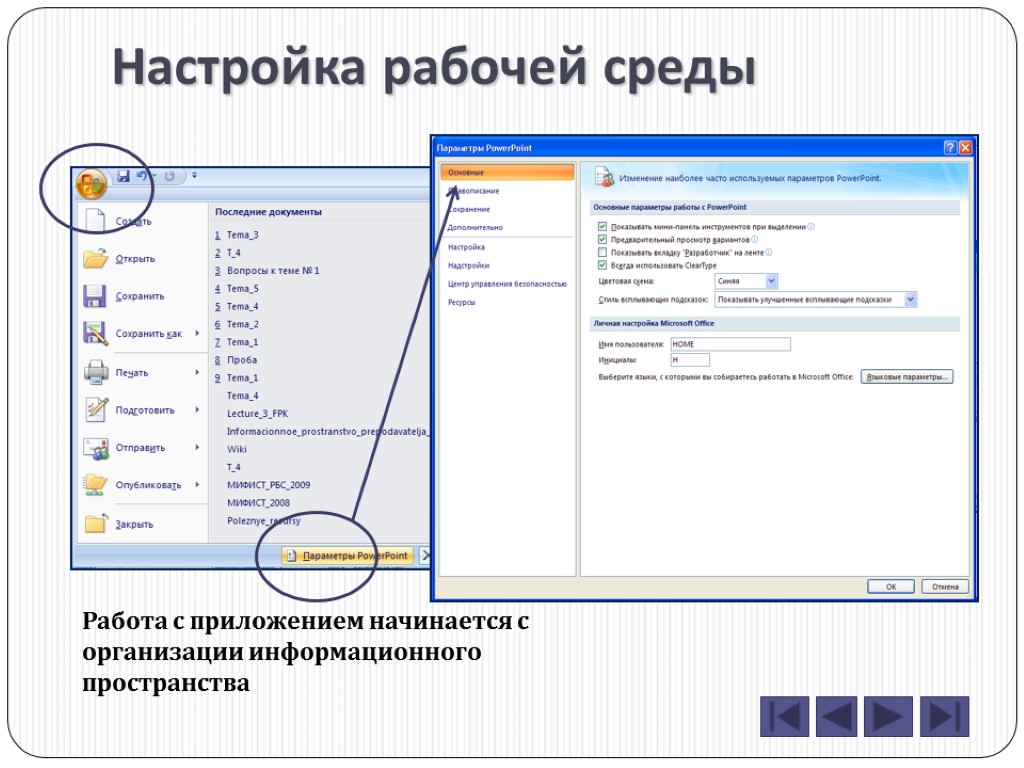Click the Redo icon in quick access toolbar
This screenshot has height=768, width=1024.
pos(170,176)
